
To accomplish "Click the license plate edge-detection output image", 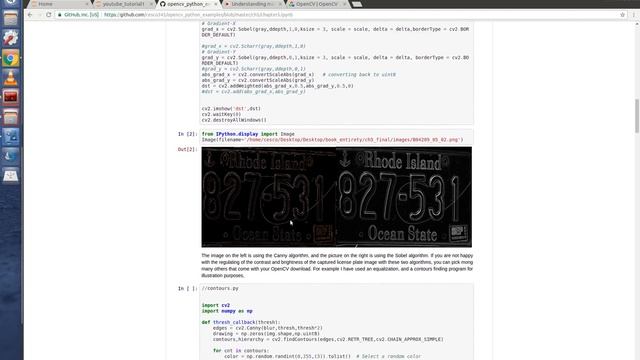I will [336, 197].
